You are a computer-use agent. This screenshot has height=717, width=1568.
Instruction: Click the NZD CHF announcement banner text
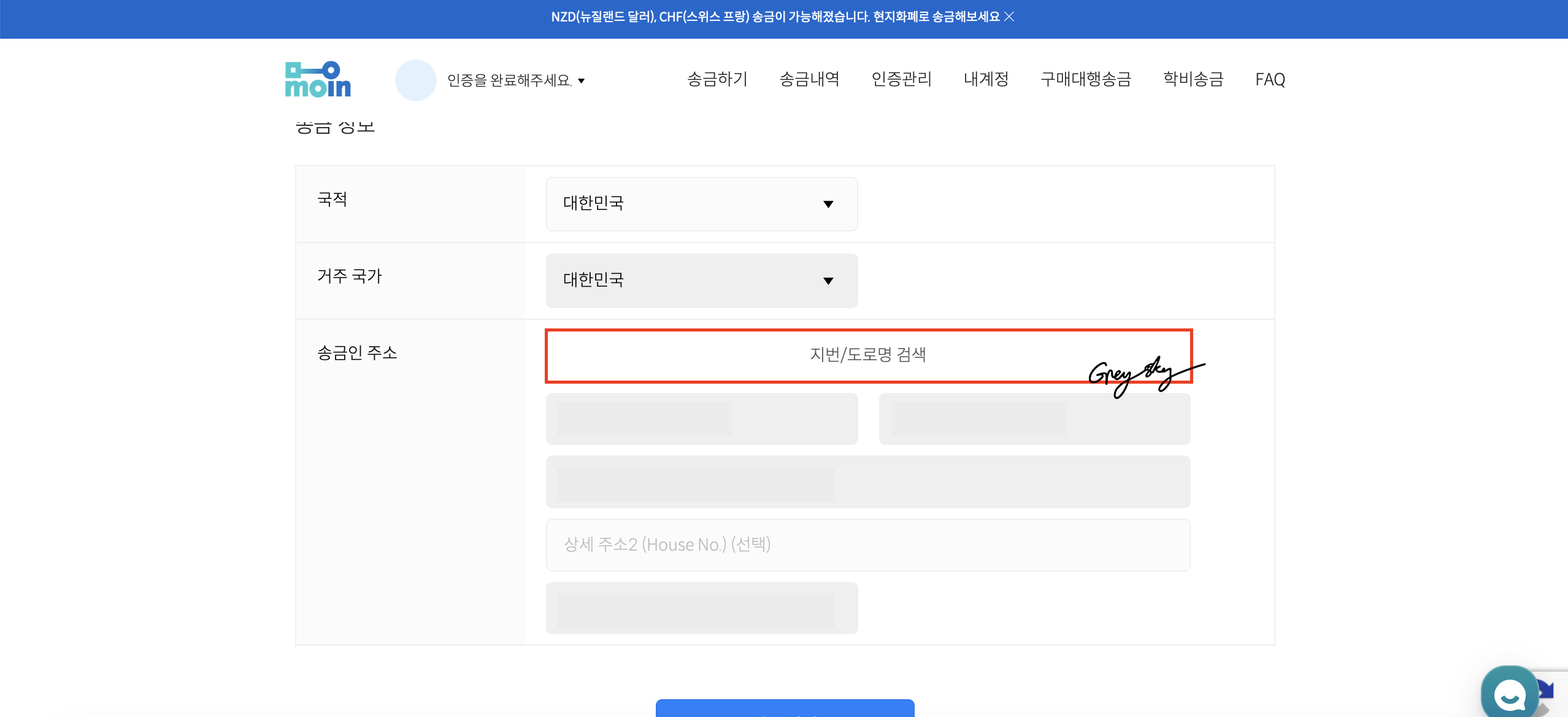pyautogui.click(x=775, y=17)
